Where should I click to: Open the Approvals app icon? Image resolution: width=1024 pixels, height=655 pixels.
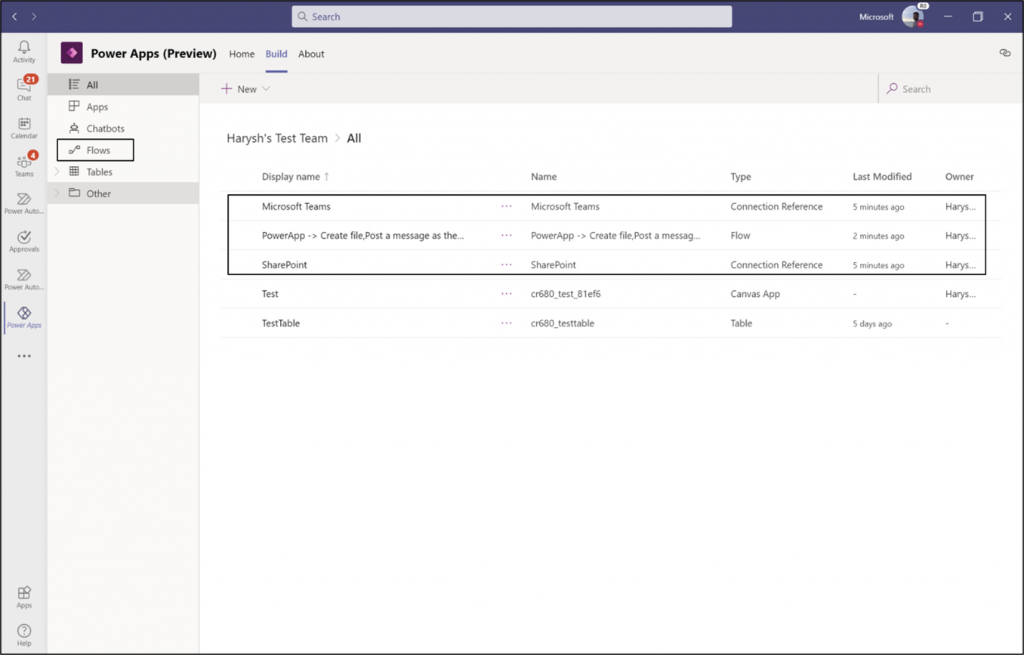[x=24, y=241]
